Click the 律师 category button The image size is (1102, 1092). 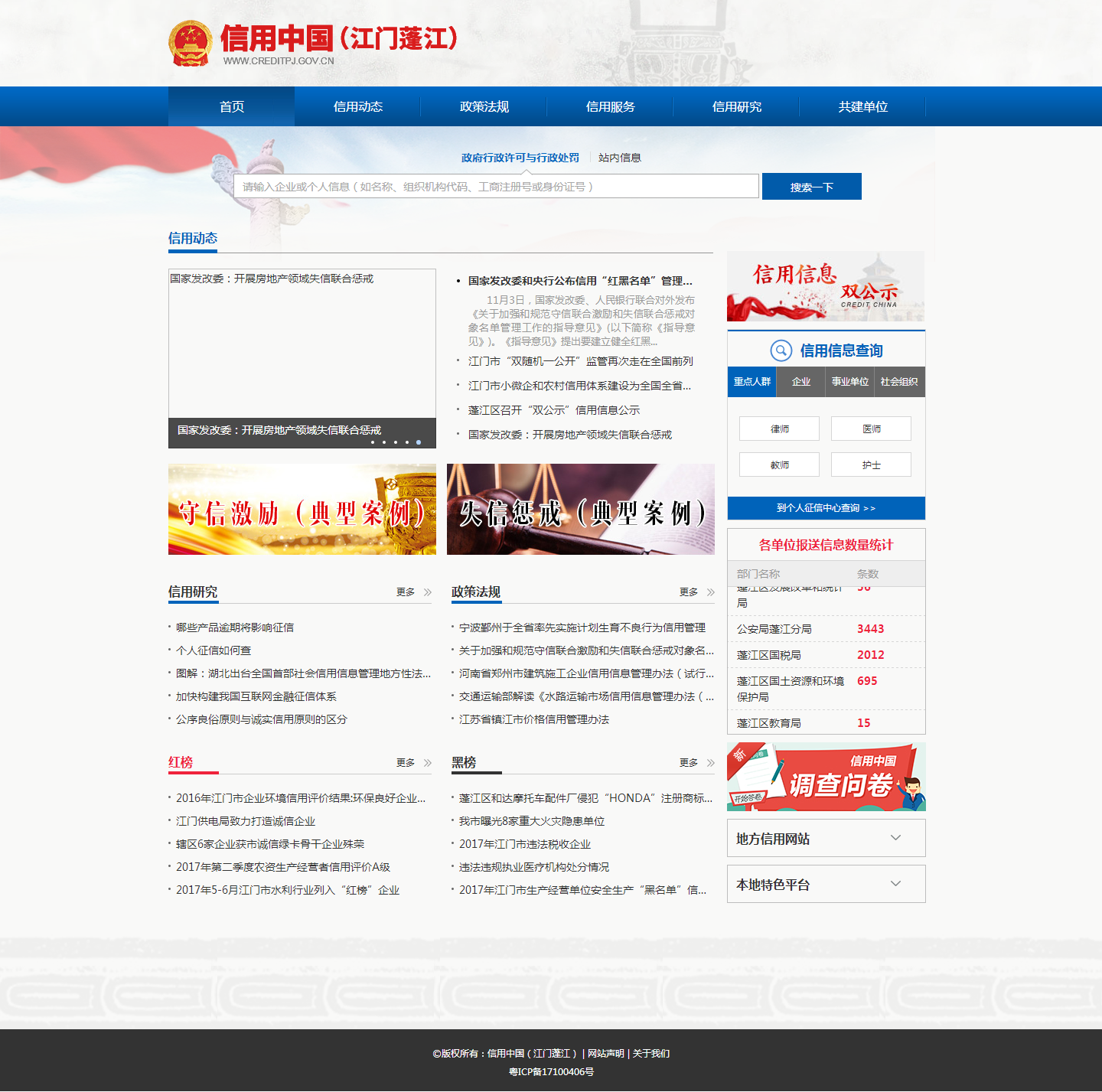[779, 429]
